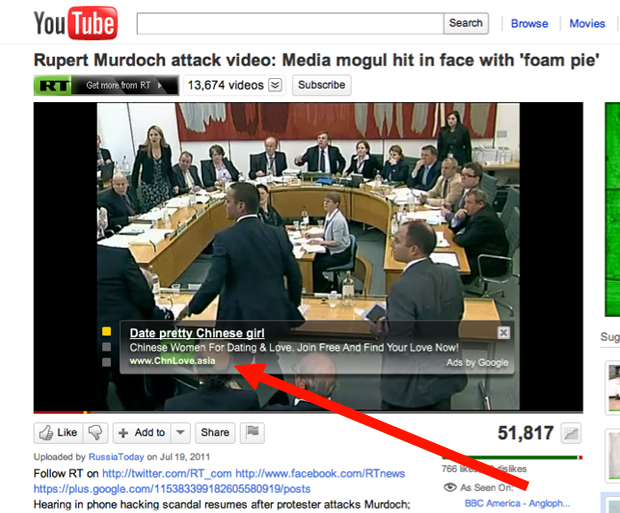Image resolution: width=620 pixels, height=513 pixels.
Task: Subscribe to the RT channel
Action: pos(321,85)
